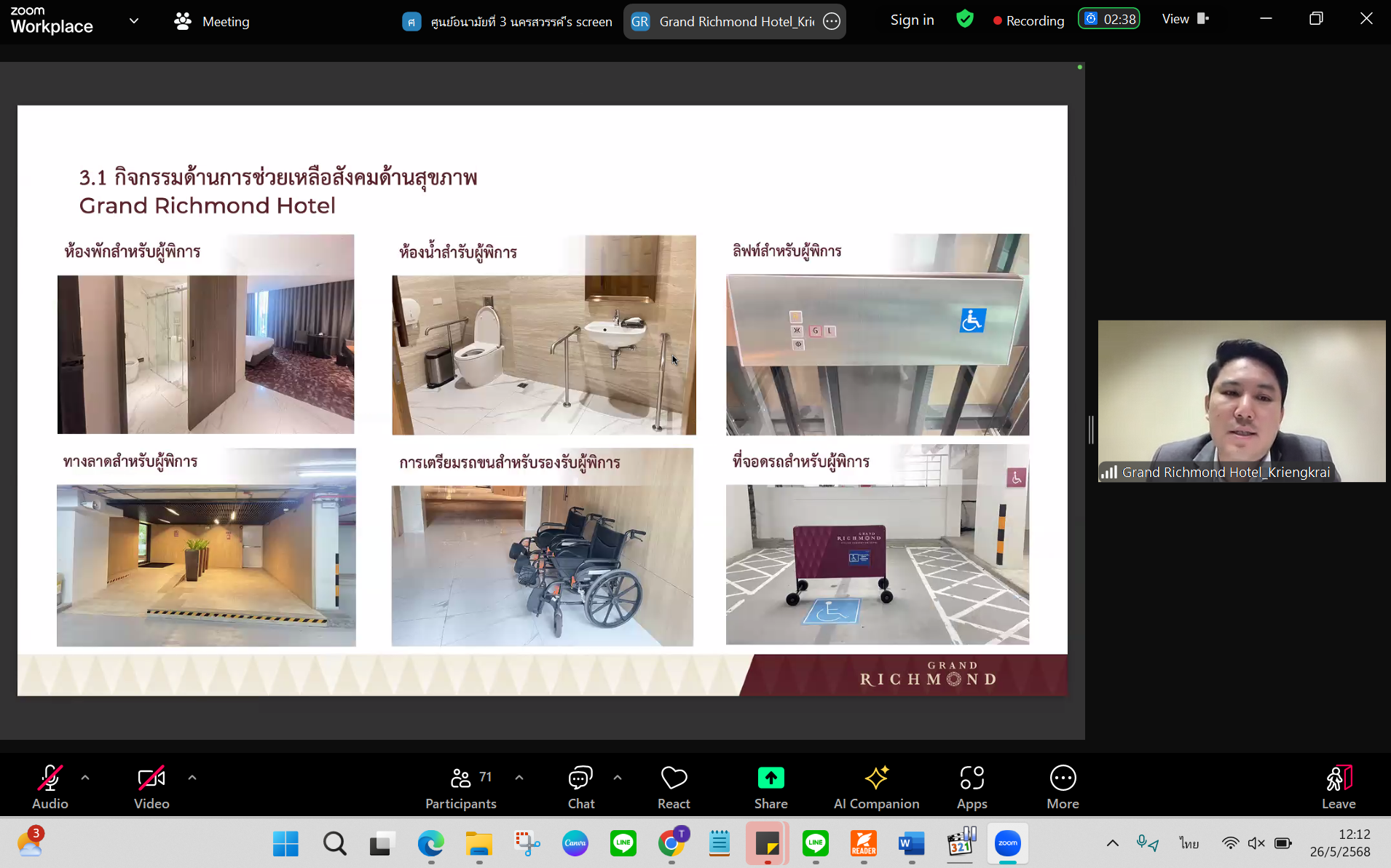Expand chat options caret
The height and width of the screenshot is (868, 1391).
618,778
